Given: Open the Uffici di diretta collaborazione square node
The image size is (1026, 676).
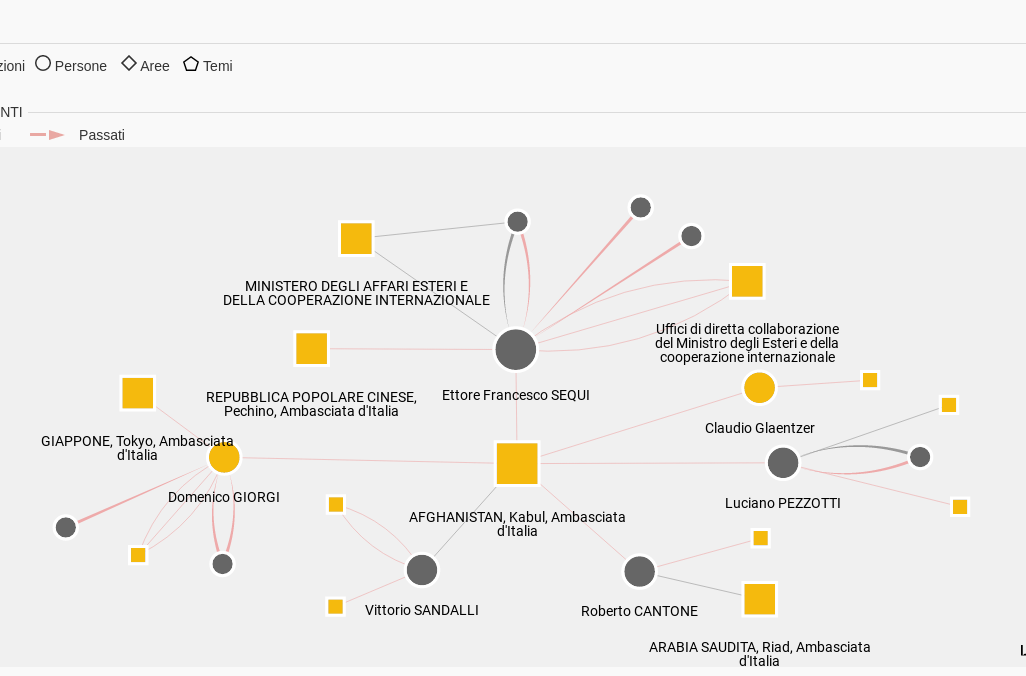Looking at the screenshot, I should click(x=747, y=281).
